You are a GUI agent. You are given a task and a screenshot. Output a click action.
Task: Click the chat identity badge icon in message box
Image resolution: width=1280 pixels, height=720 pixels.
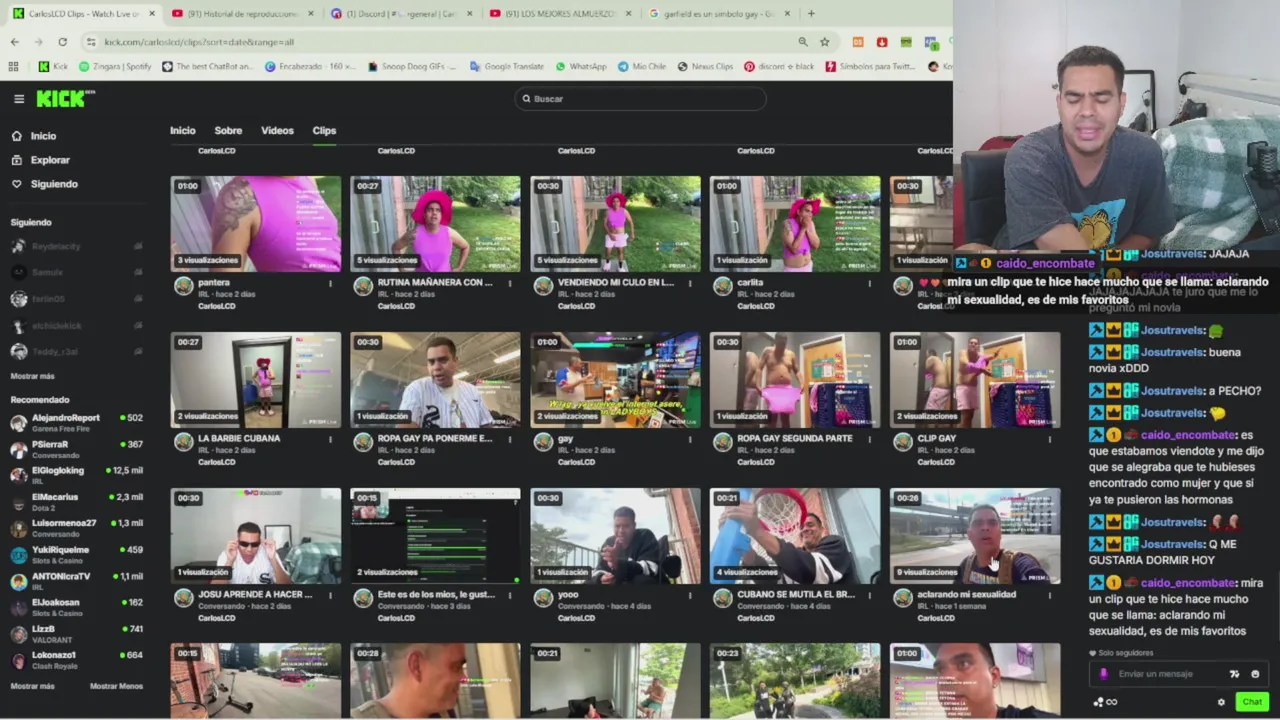pos(1104,674)
